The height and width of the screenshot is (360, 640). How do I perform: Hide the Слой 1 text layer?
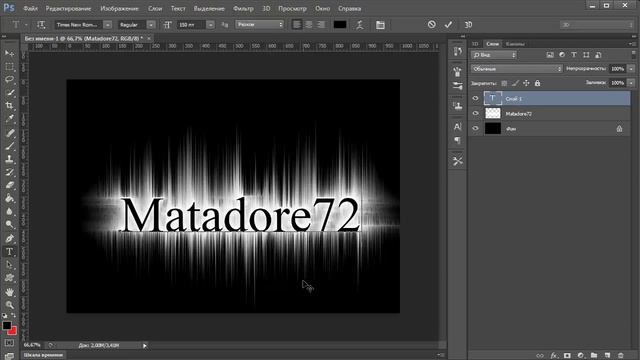point(475,98)
